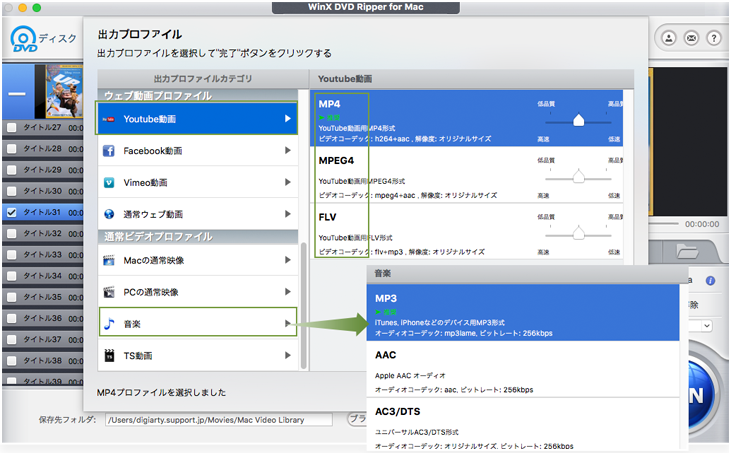Choose the AAC audio profile
The width and height of the screenshot is (729, 453).
(x=523, y=369)
